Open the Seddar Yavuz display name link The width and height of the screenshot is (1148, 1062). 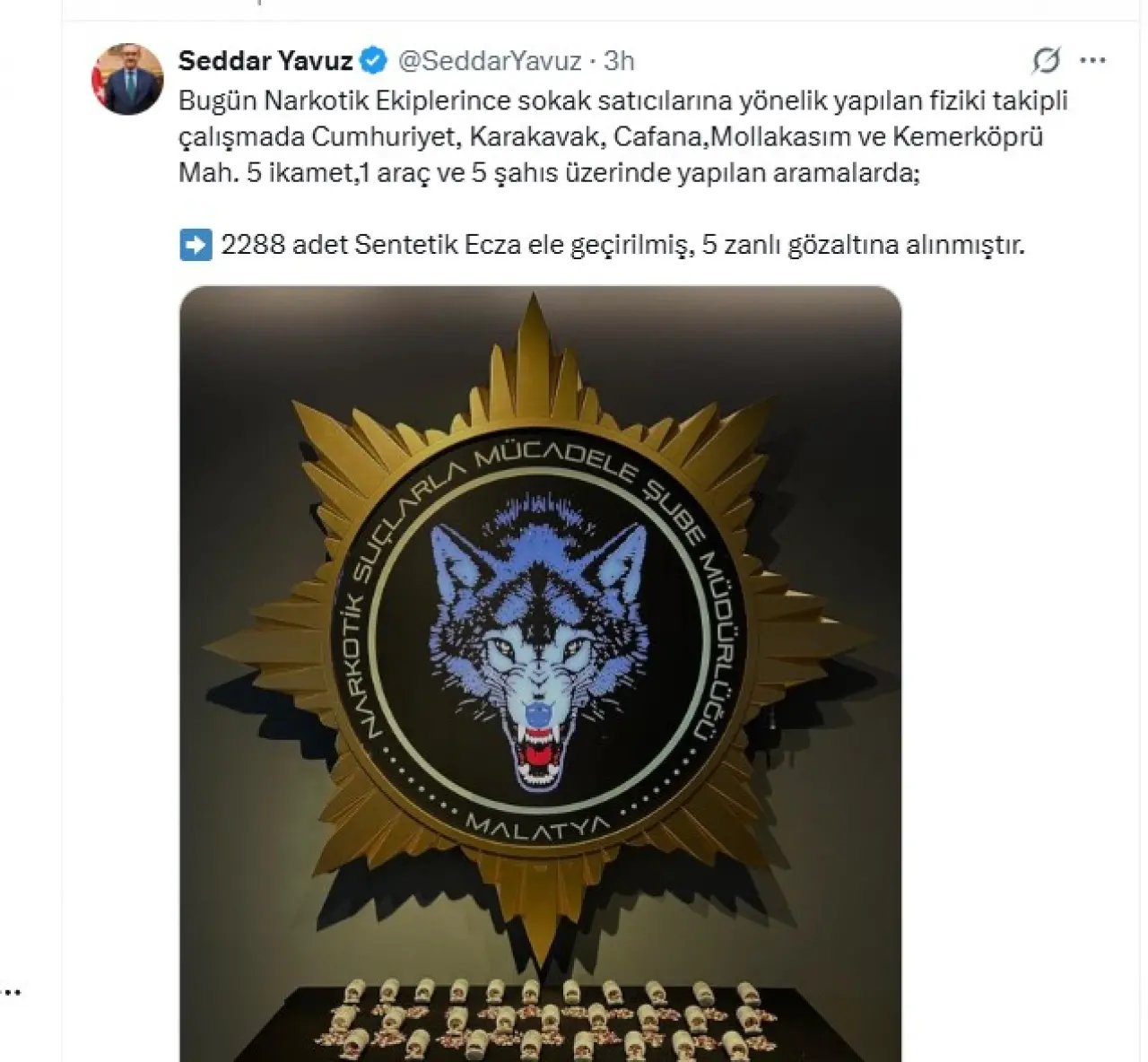(265, 60)
